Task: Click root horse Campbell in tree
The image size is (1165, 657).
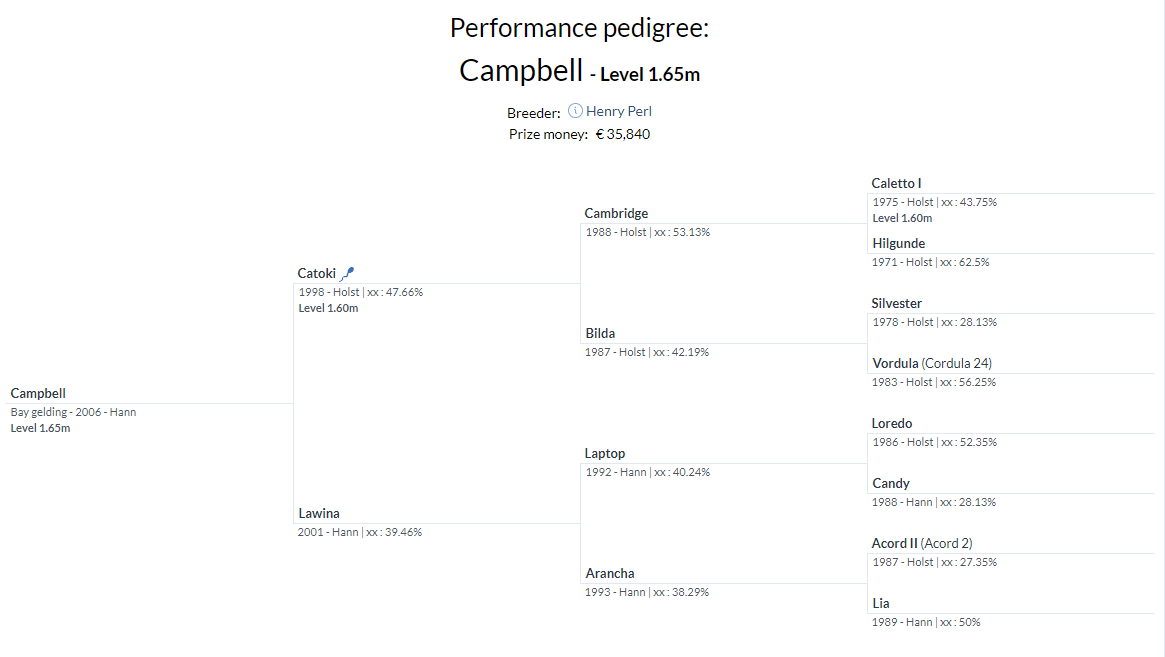Action: [x=38, y=393]
